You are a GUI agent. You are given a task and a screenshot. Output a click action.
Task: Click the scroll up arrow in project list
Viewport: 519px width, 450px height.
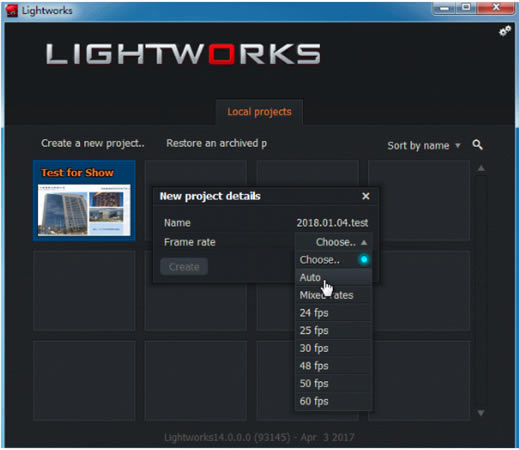tap(481, 168)
